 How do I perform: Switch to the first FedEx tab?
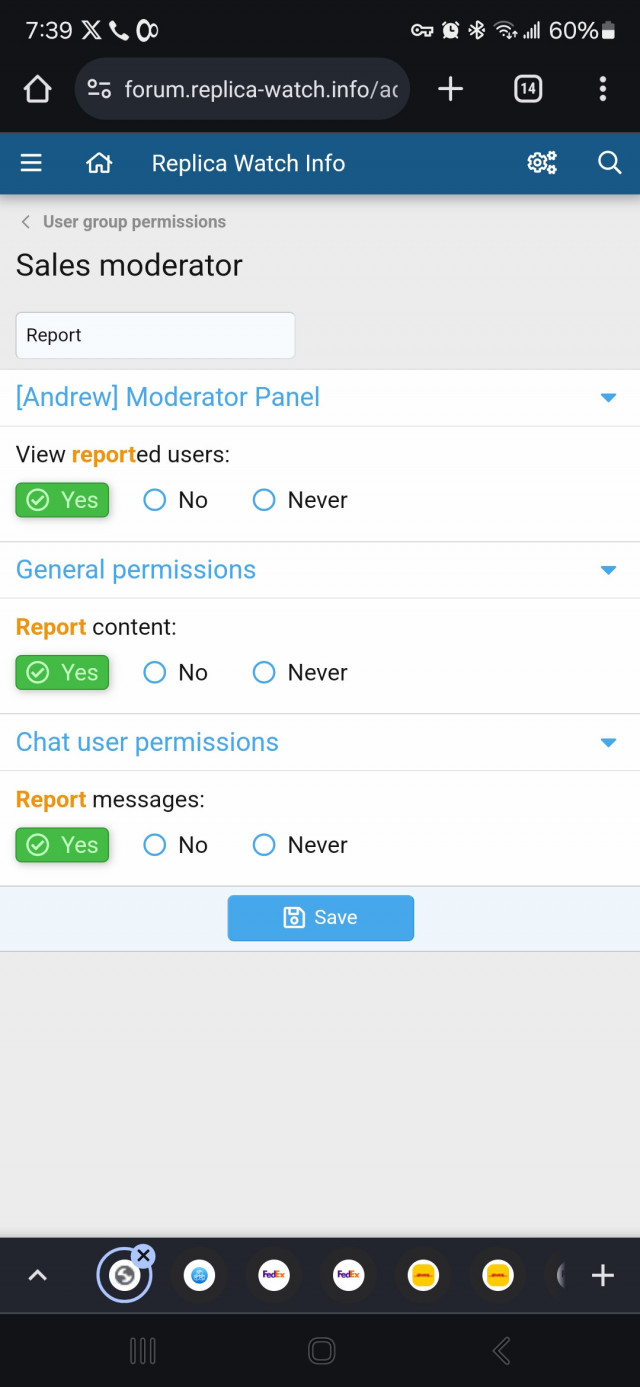point(274,1275)
